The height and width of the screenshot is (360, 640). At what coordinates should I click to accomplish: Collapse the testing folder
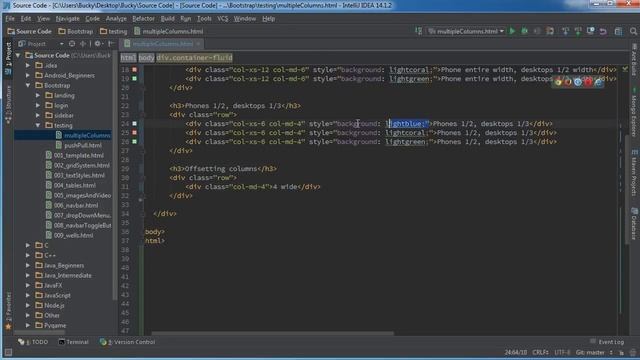coord(38,125)
